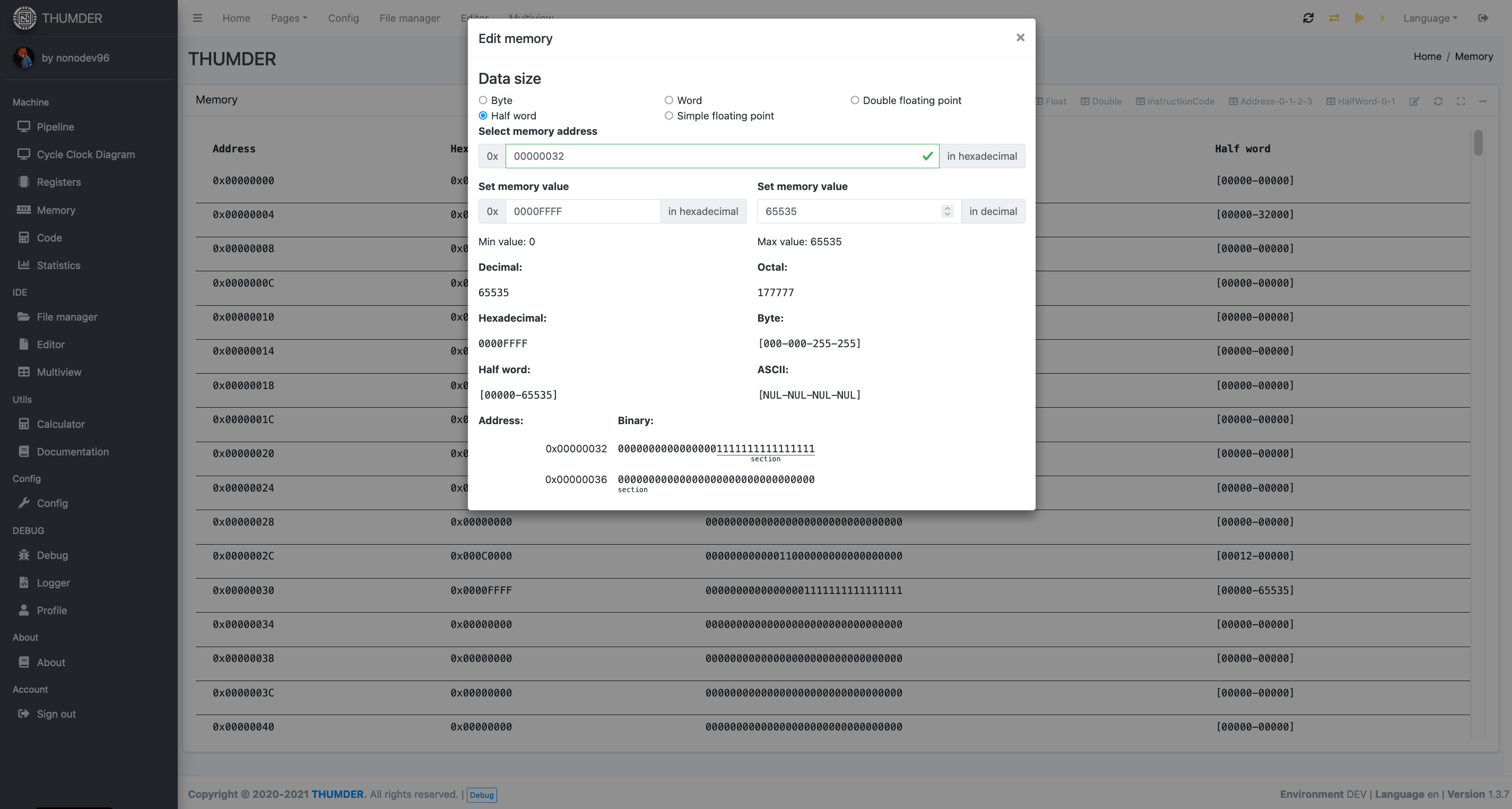Open Registers chip icon in sidebar

(x=23, y=182)
